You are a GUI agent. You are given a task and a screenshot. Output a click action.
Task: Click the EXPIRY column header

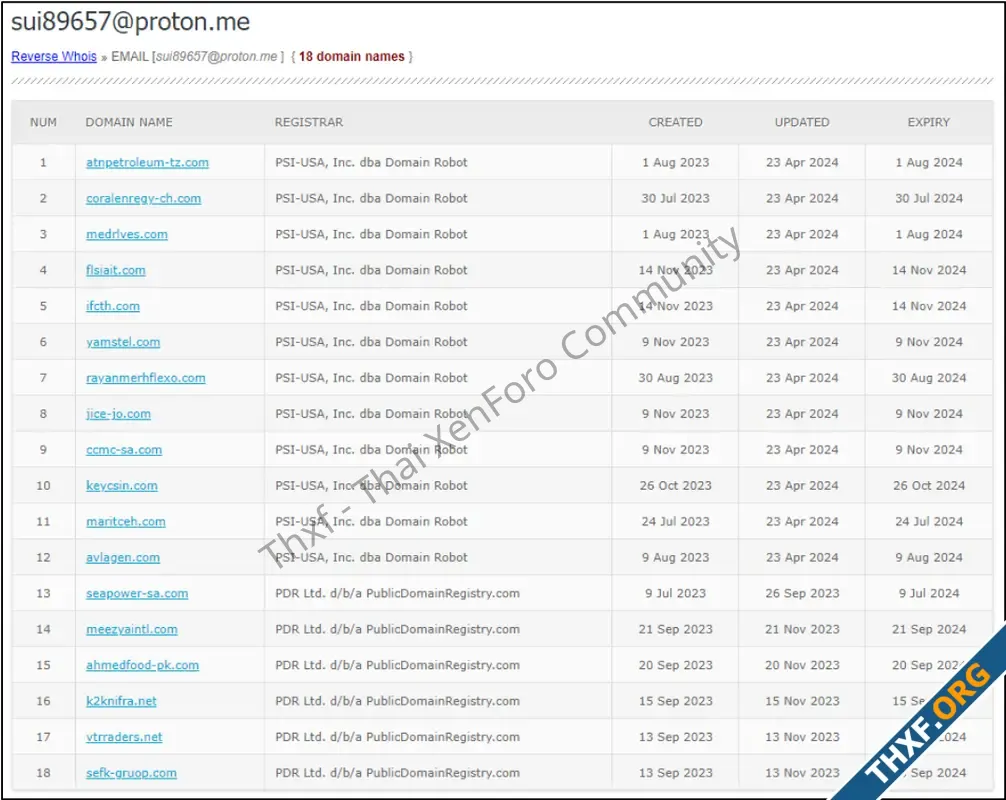click(929, 122)
